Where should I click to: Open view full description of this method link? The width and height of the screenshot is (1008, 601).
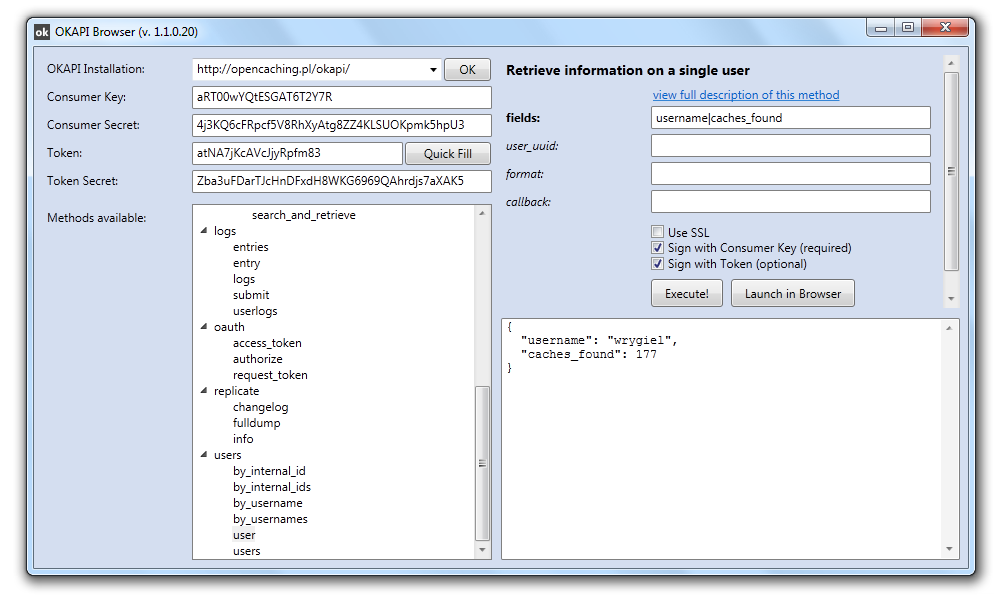tap(746, 95)
